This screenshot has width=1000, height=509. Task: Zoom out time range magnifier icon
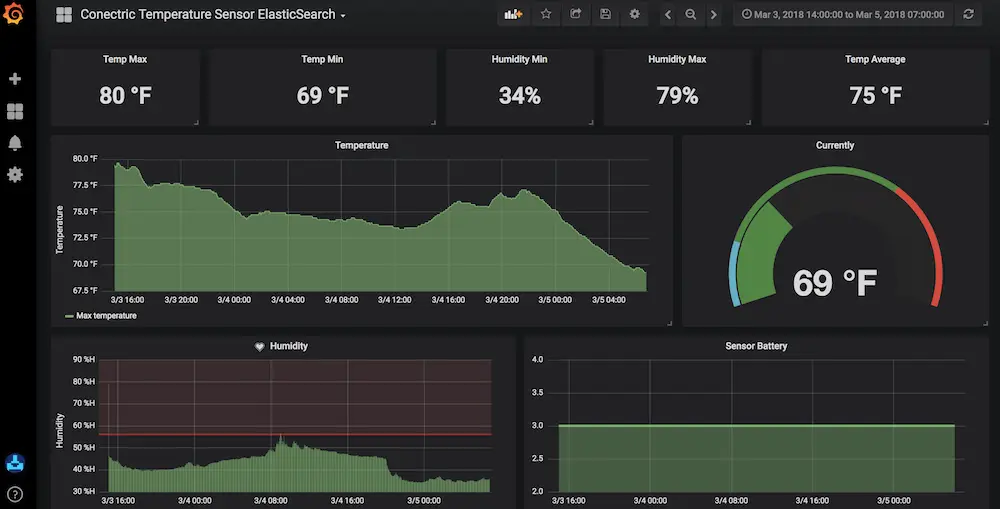click(x=691, y=14)
